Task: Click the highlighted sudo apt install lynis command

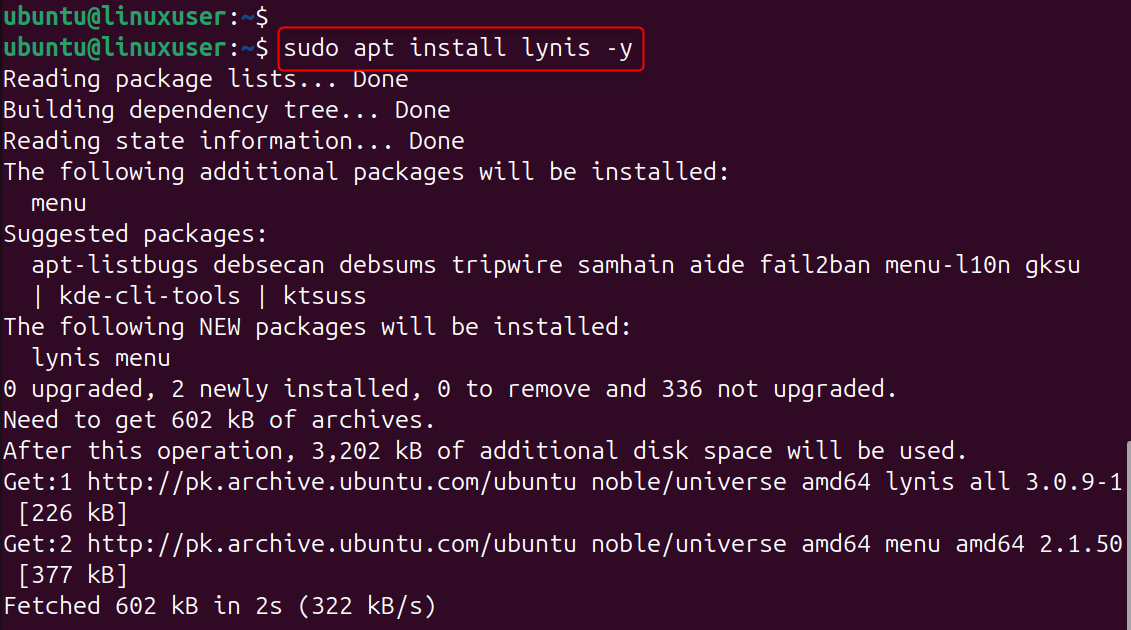Action: point(458,48)
